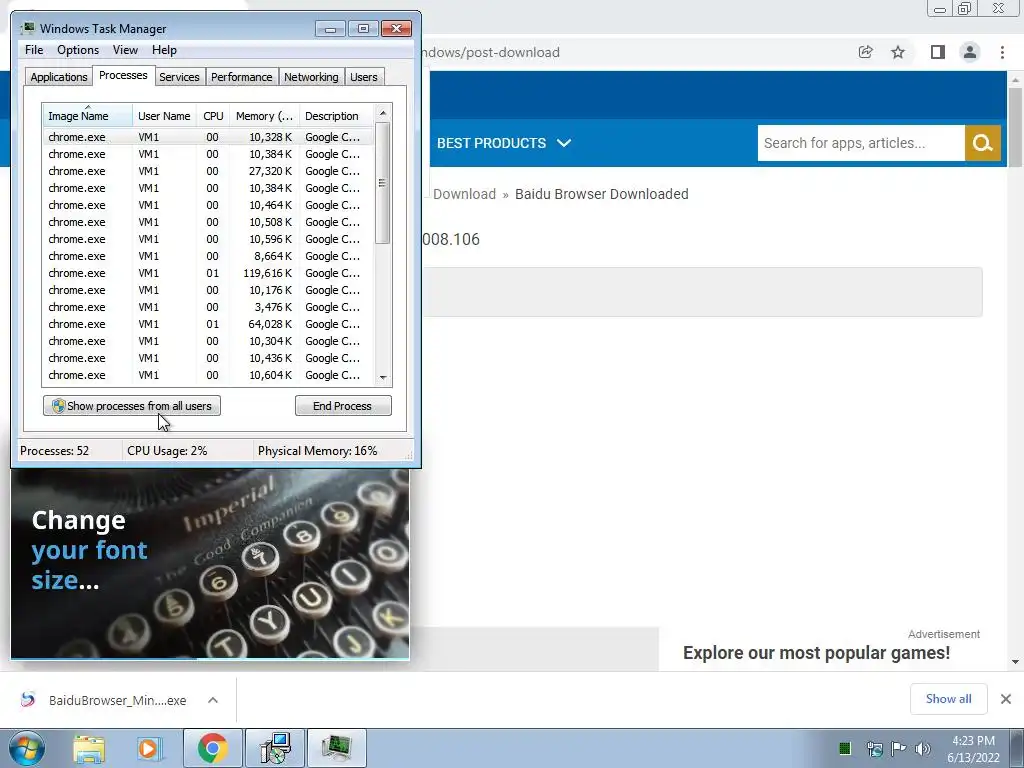The image size is (1024, 768).
Task: Click Show all downloads button
Action: coord(948,699)
